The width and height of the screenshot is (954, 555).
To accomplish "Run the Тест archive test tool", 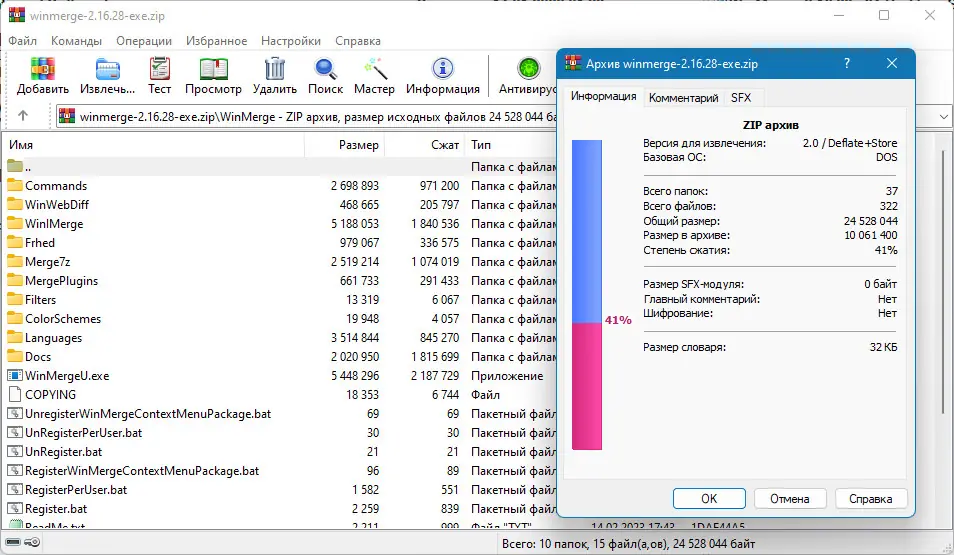I will click(159, 76).
